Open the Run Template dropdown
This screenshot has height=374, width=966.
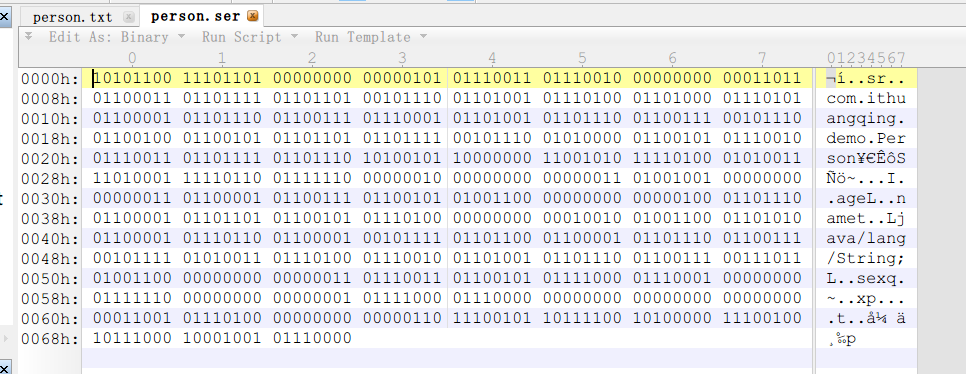click(371, 37)
